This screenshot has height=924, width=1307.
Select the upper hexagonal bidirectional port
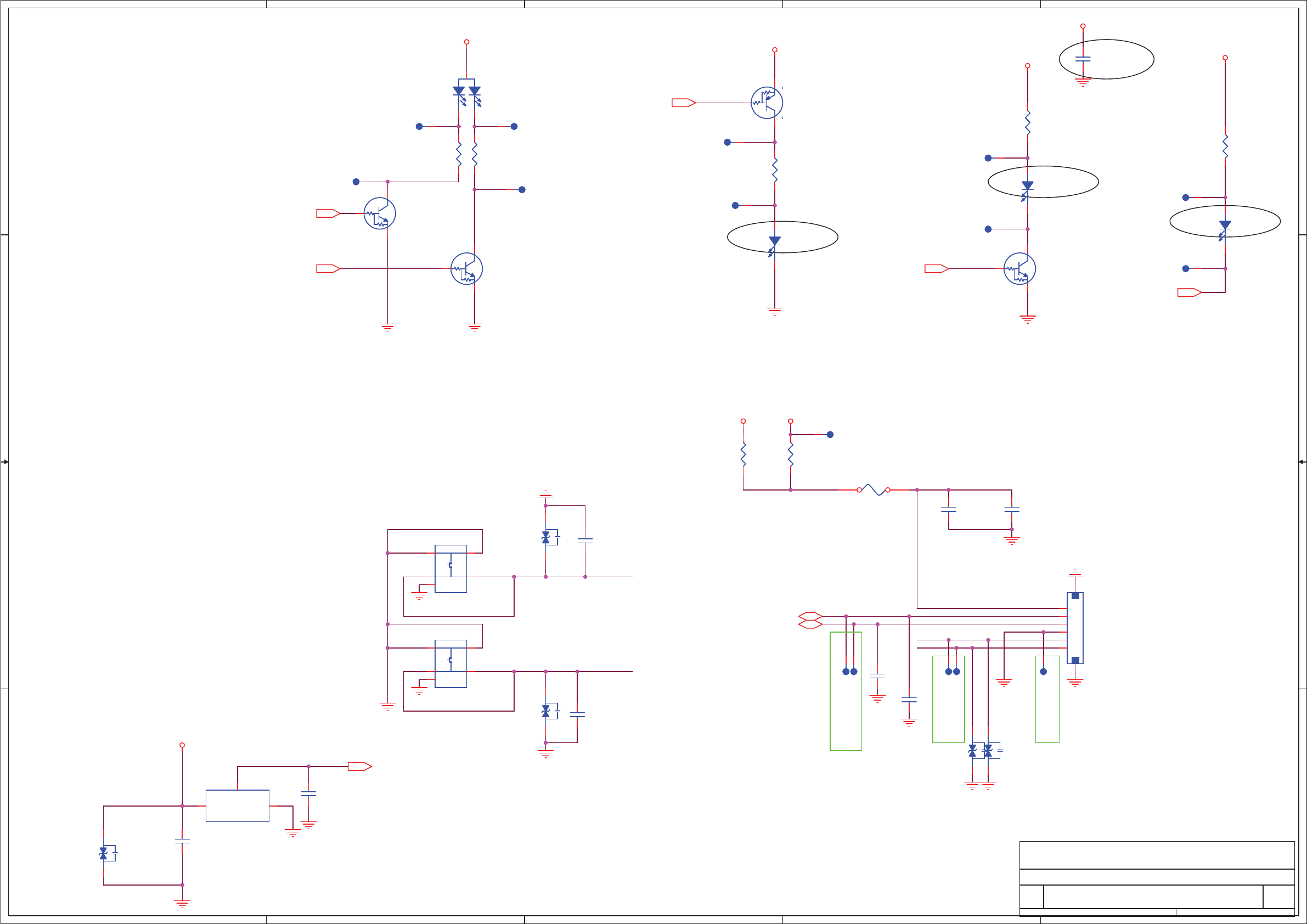coord(810,616)
